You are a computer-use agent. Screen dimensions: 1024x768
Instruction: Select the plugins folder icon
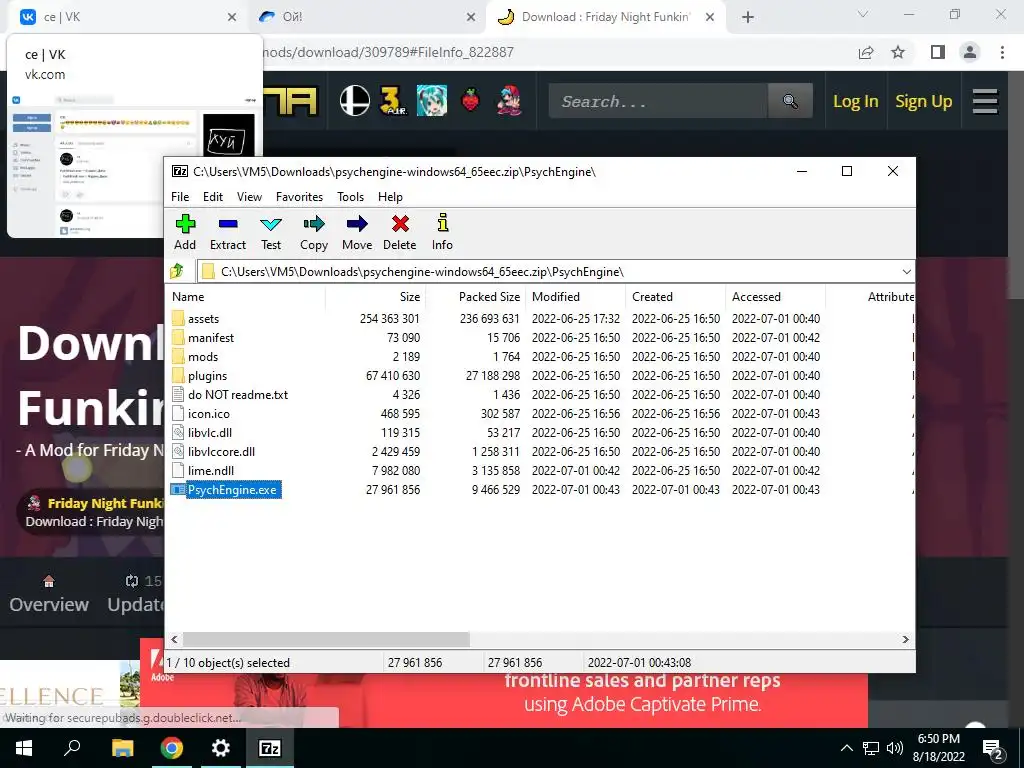pos(178,375)
